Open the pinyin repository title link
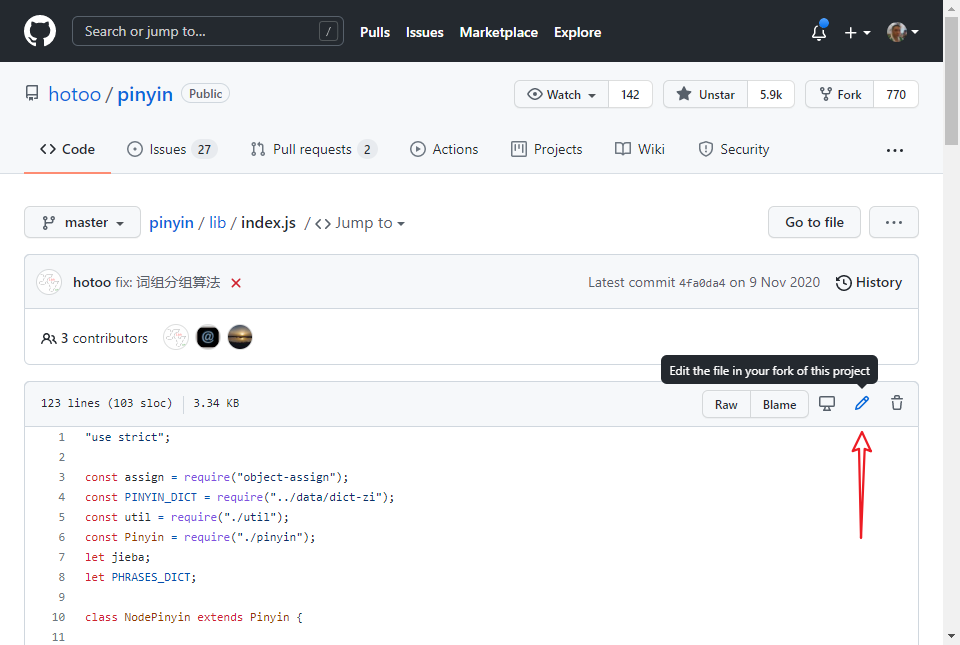 pyautogui.click(x=145, y=94)
